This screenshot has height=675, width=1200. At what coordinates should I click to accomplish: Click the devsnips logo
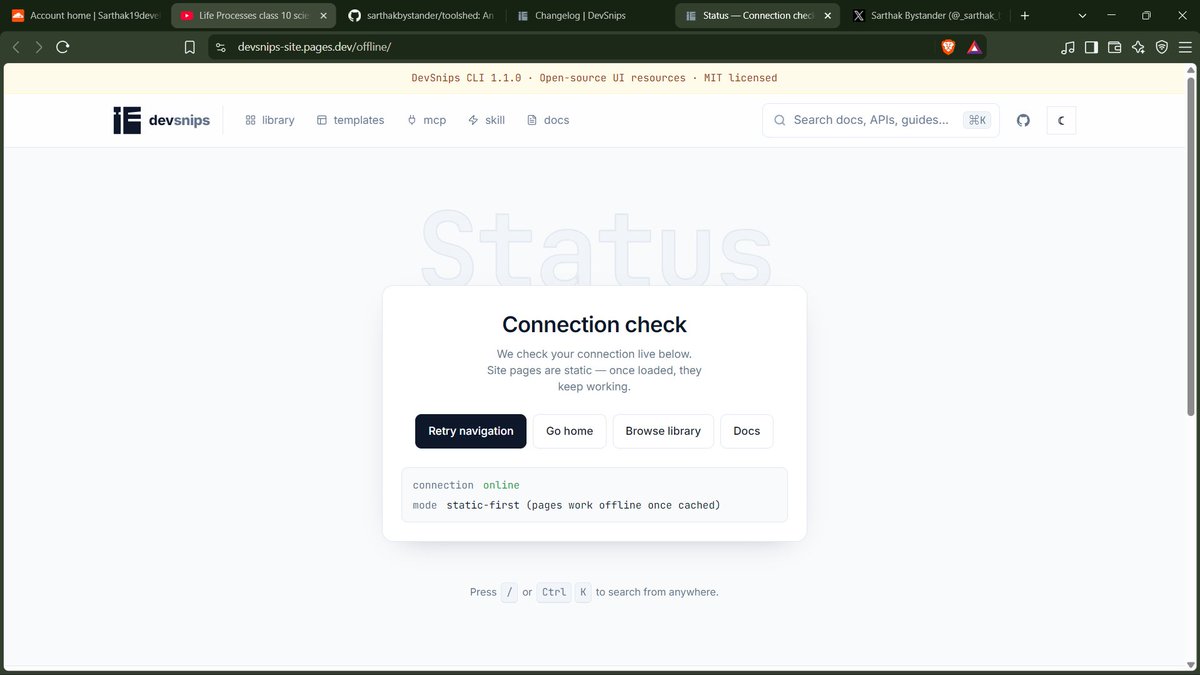(162, 120)
